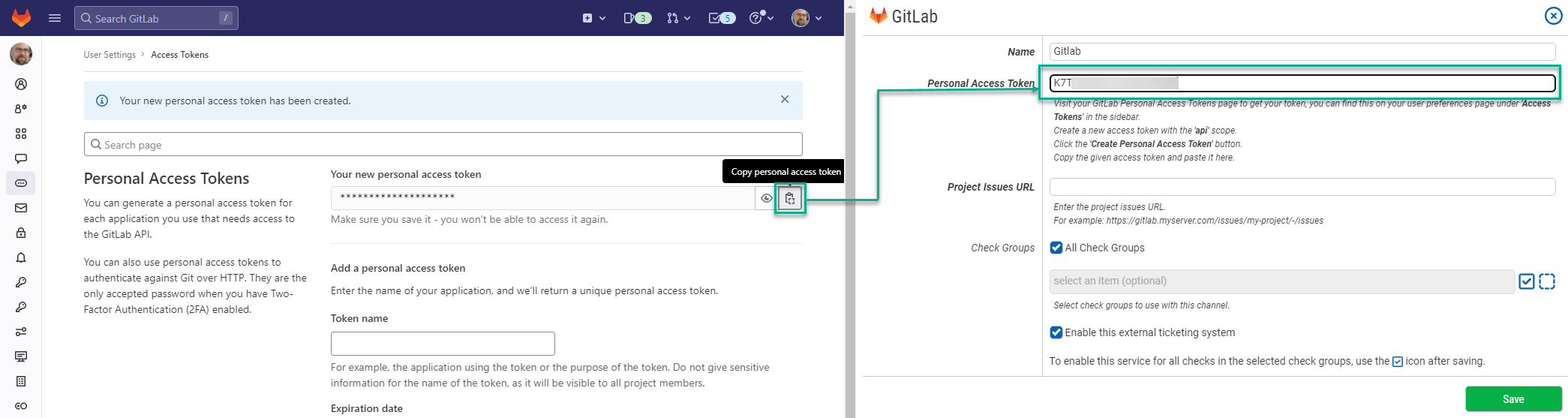Viewport: 1568px width, 418px height.
Task: Open Account settings in the sidebar
Action: [x=21, y=109]
